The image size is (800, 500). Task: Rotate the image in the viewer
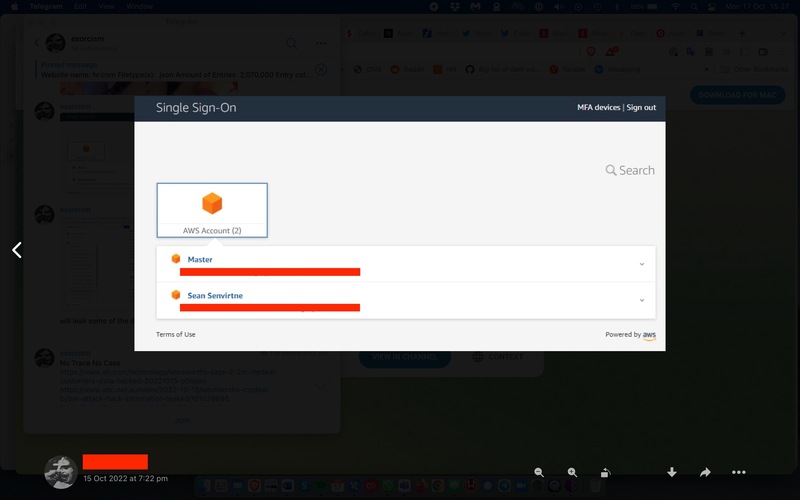(606, 472)
